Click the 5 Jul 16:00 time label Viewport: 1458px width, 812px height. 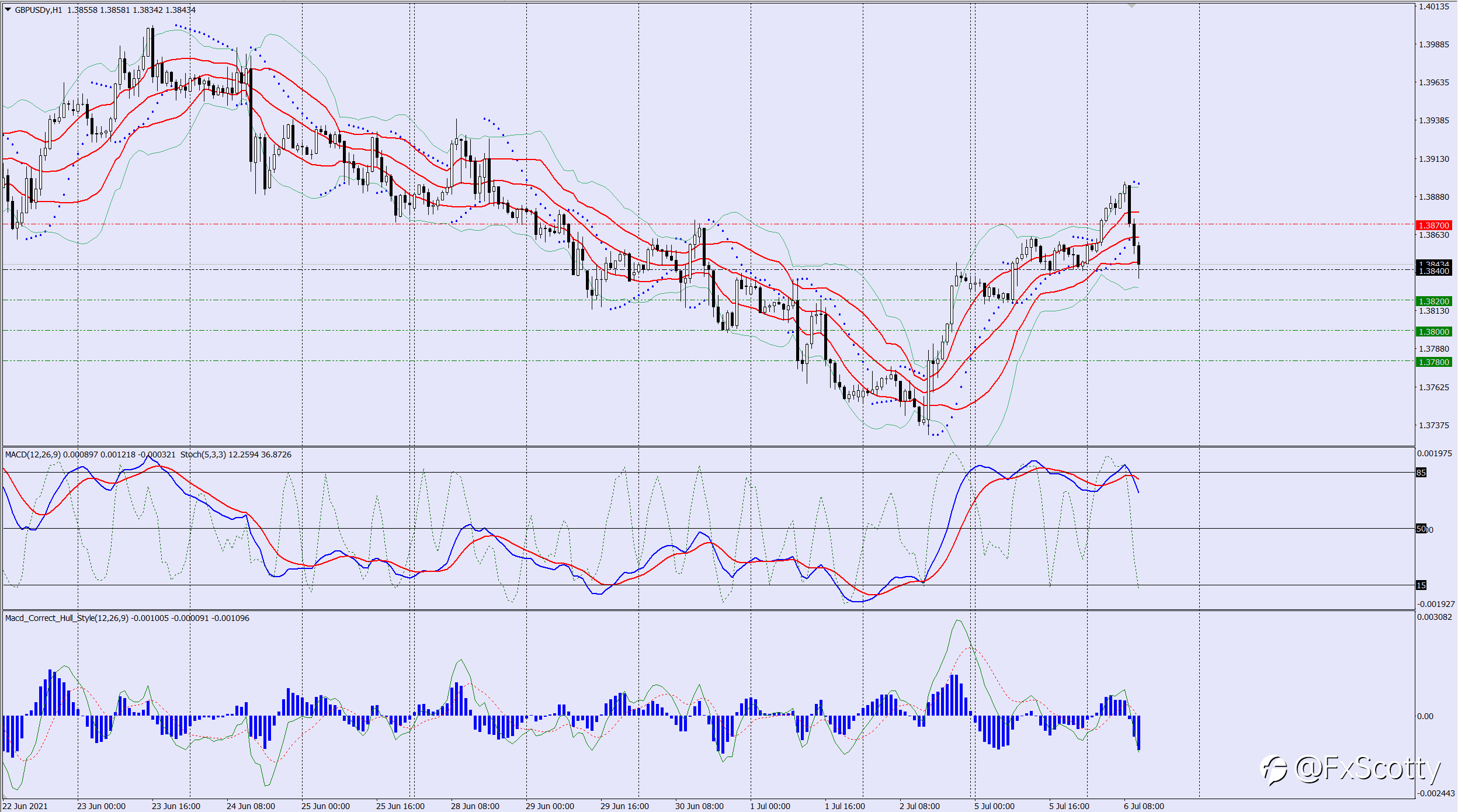point(1069,806)
